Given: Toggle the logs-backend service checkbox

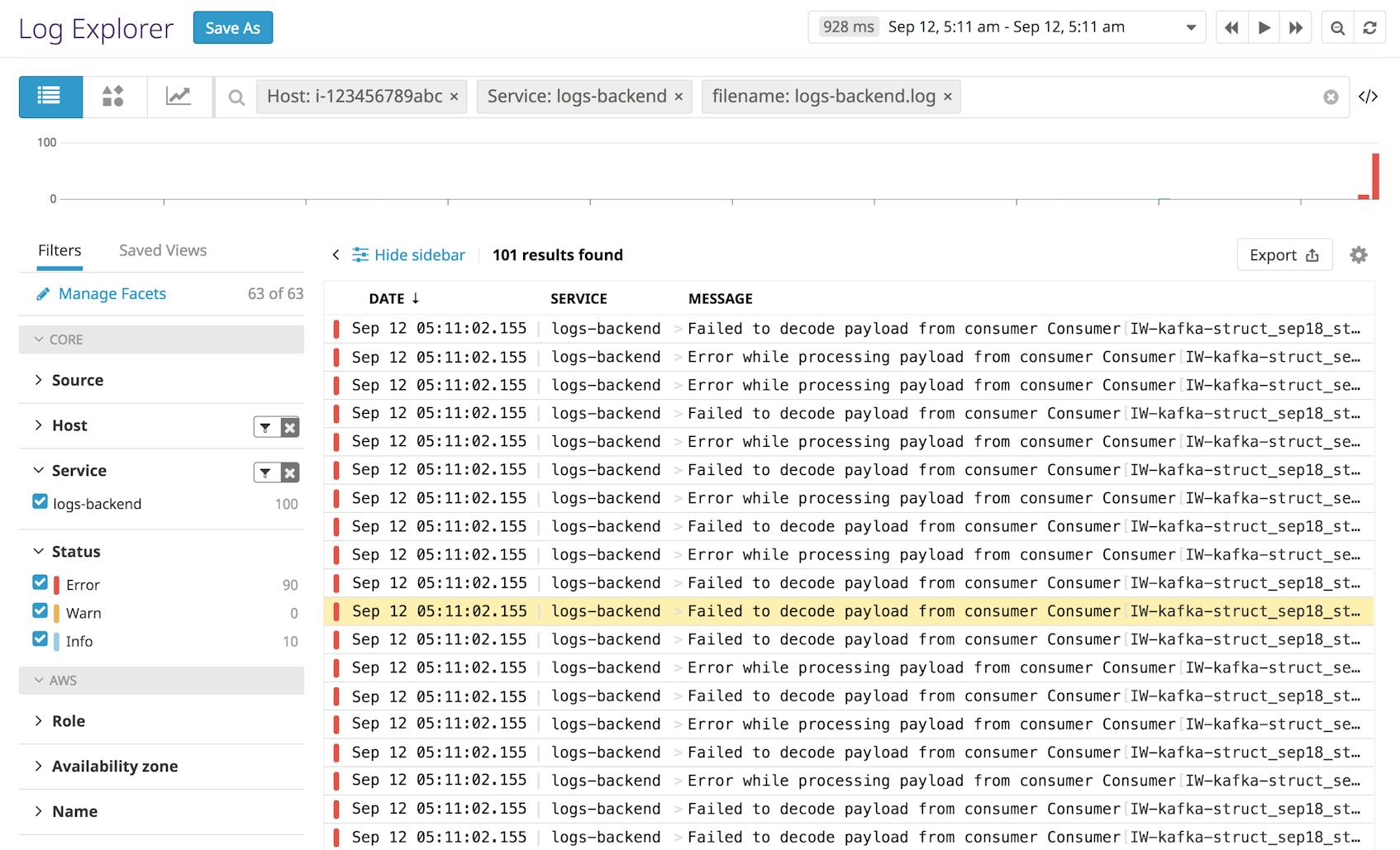Looking at the screenshot, I should (40, 501).
